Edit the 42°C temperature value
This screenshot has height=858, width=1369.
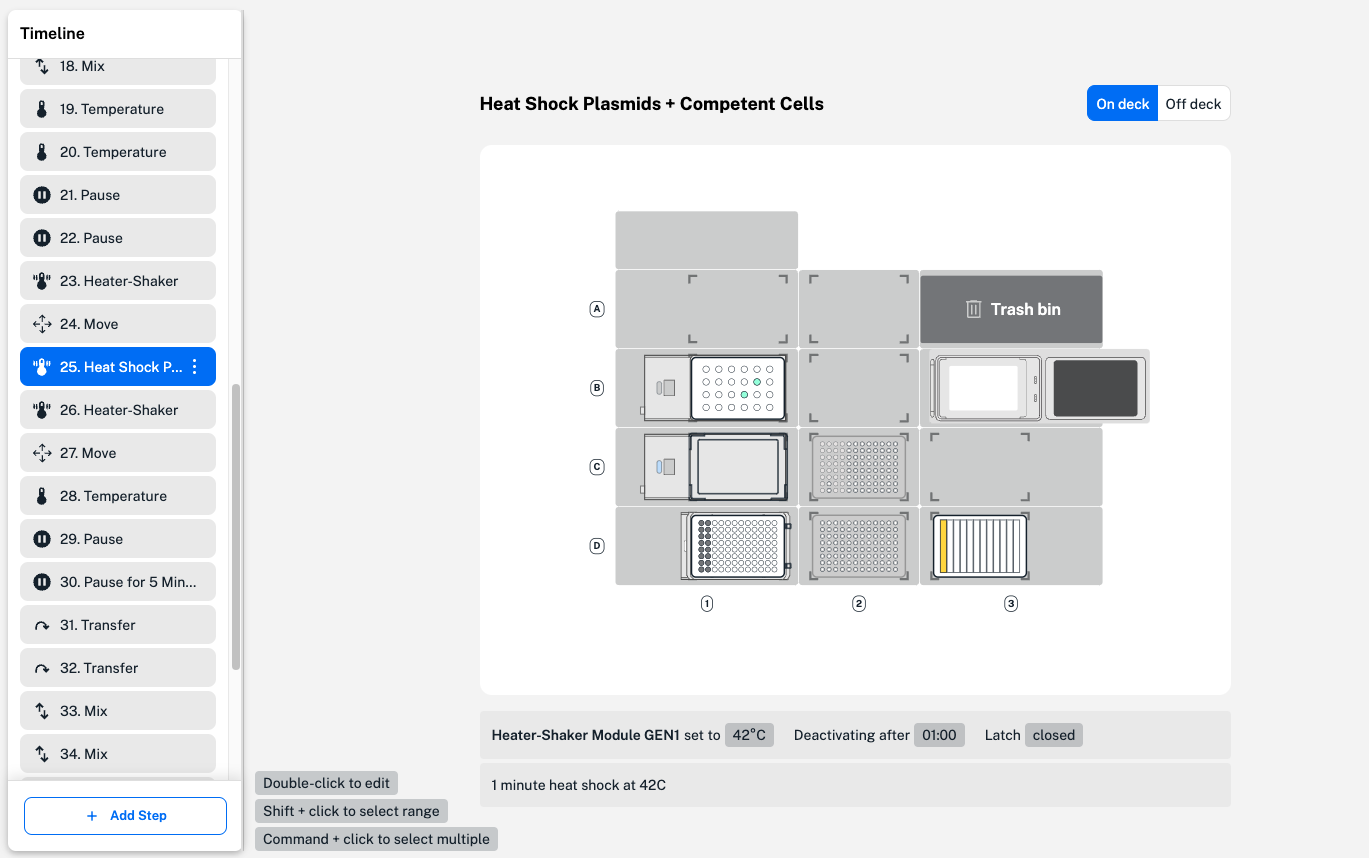(x=749, y=734)
